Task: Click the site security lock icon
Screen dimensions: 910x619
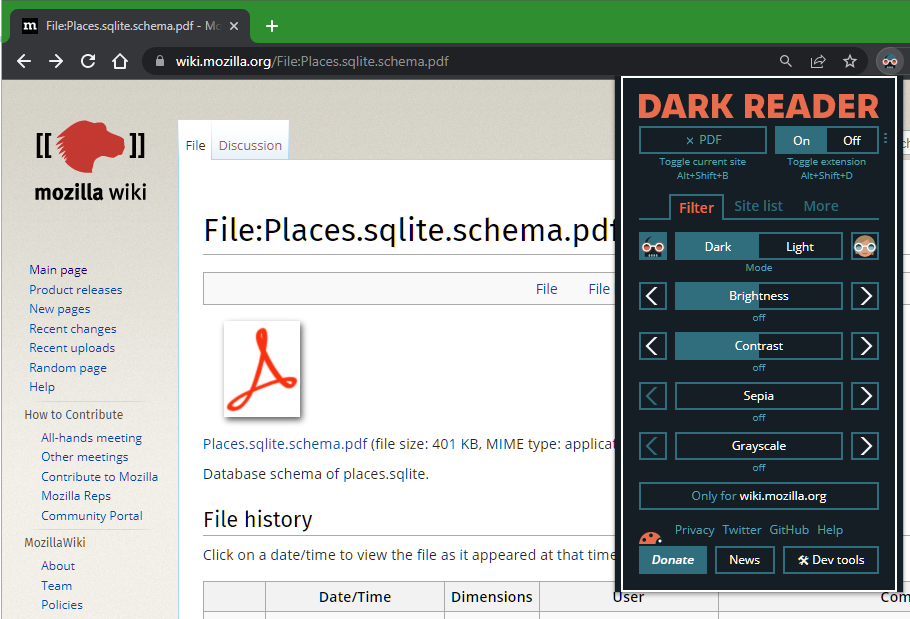Action: (x=158, y=61)
